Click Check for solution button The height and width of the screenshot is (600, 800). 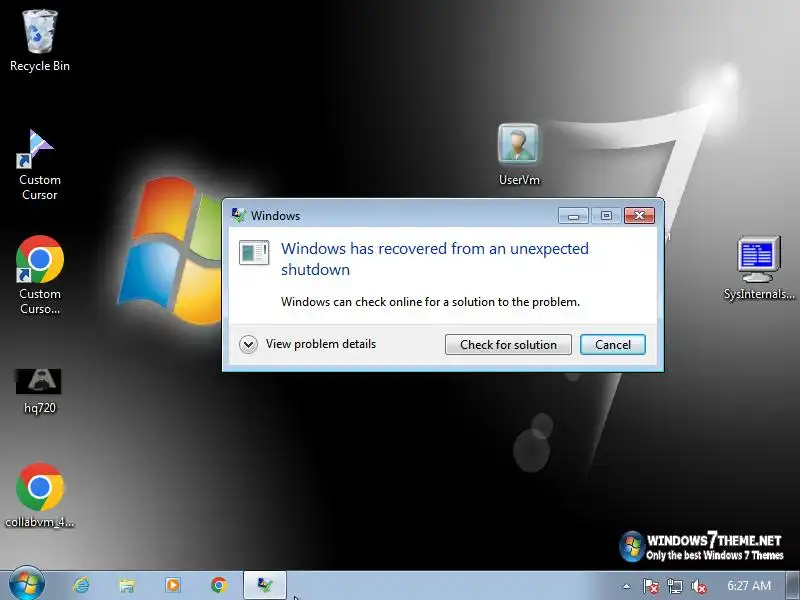coord(508,344)
